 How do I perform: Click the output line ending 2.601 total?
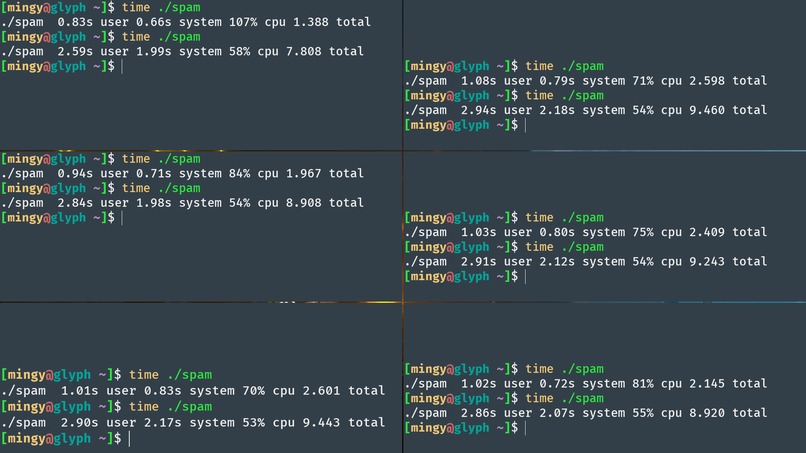click(x=193, y=391)
